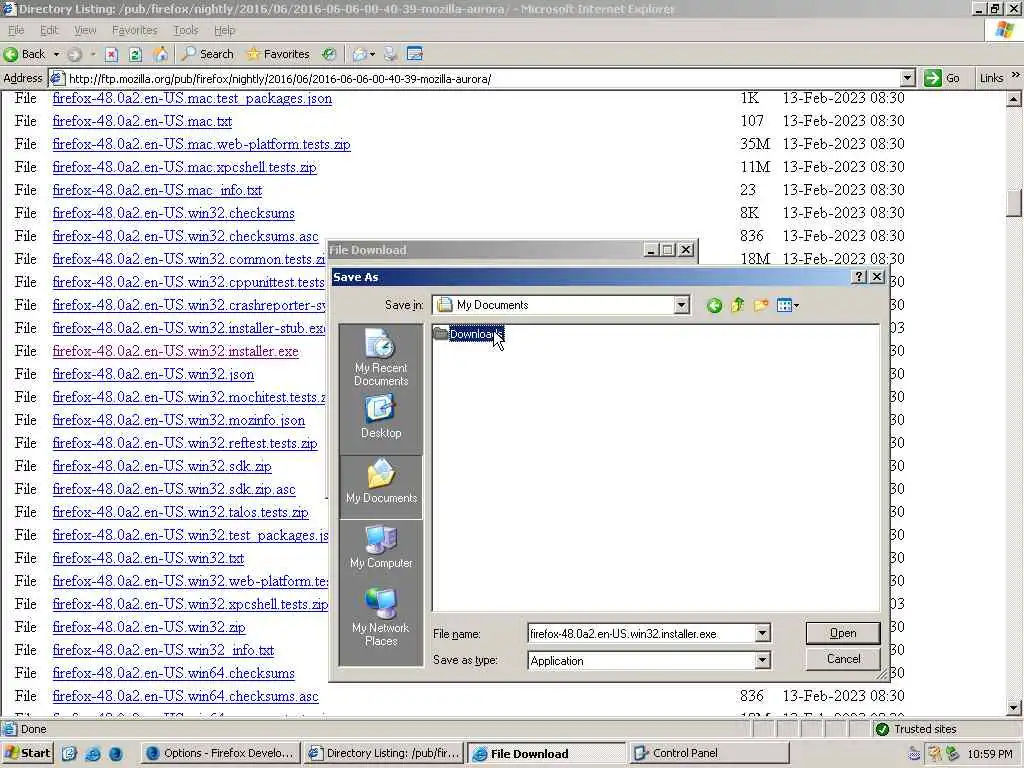Click the Stop icon in IE toolbar
This screenshot has height=768, width=1024.
112,54
